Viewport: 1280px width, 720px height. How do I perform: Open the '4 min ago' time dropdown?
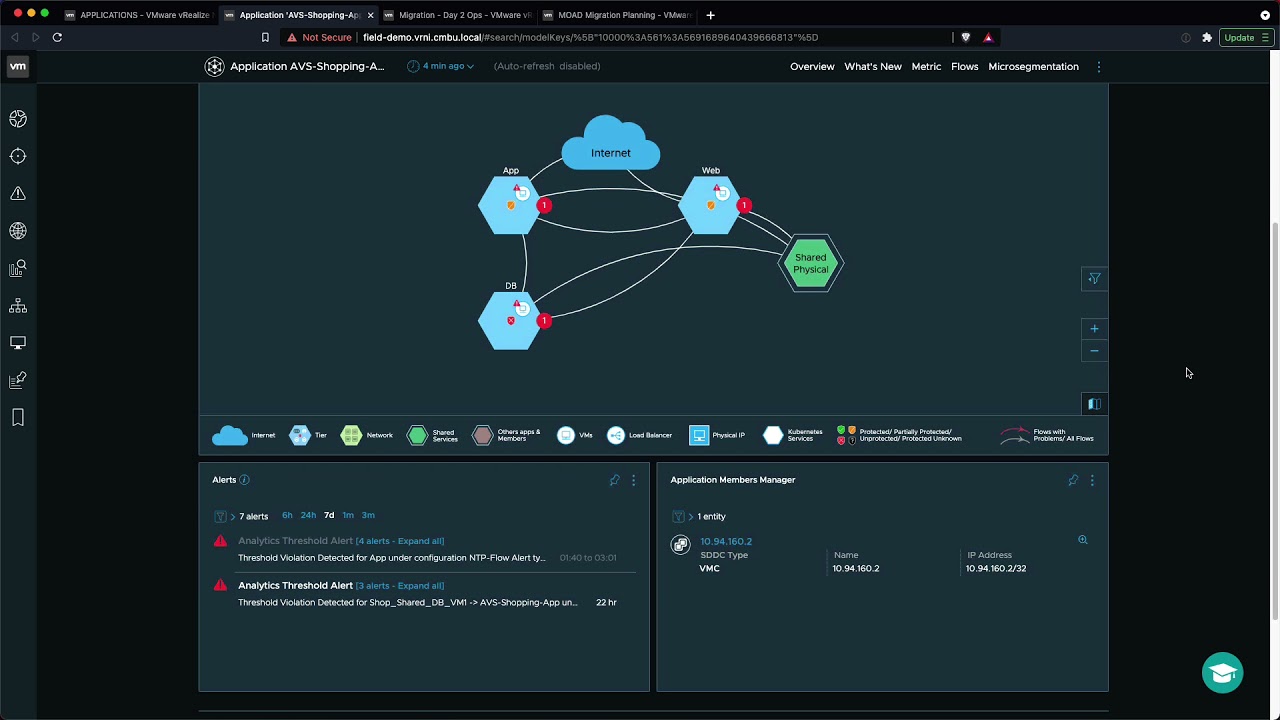[x=441, y=66]
